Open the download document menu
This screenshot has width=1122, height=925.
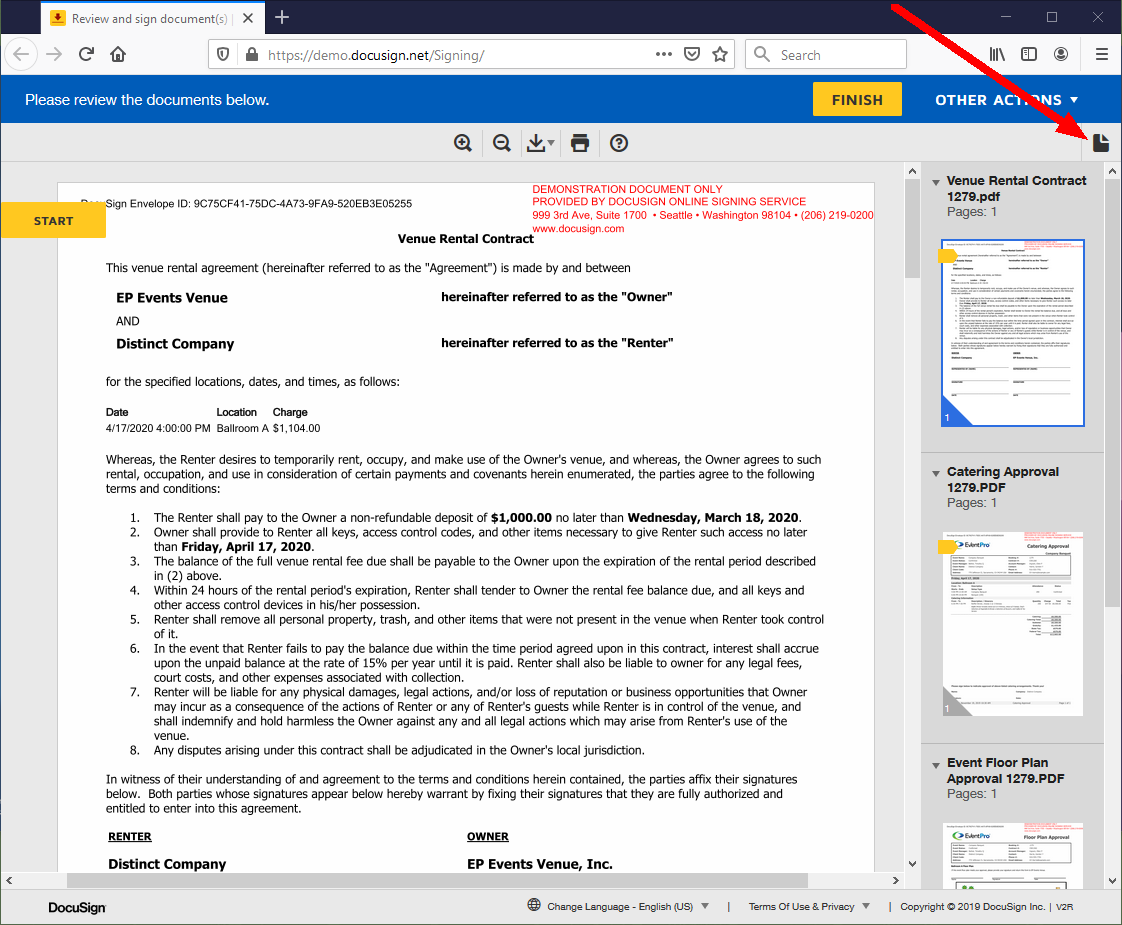click(540, 143)
